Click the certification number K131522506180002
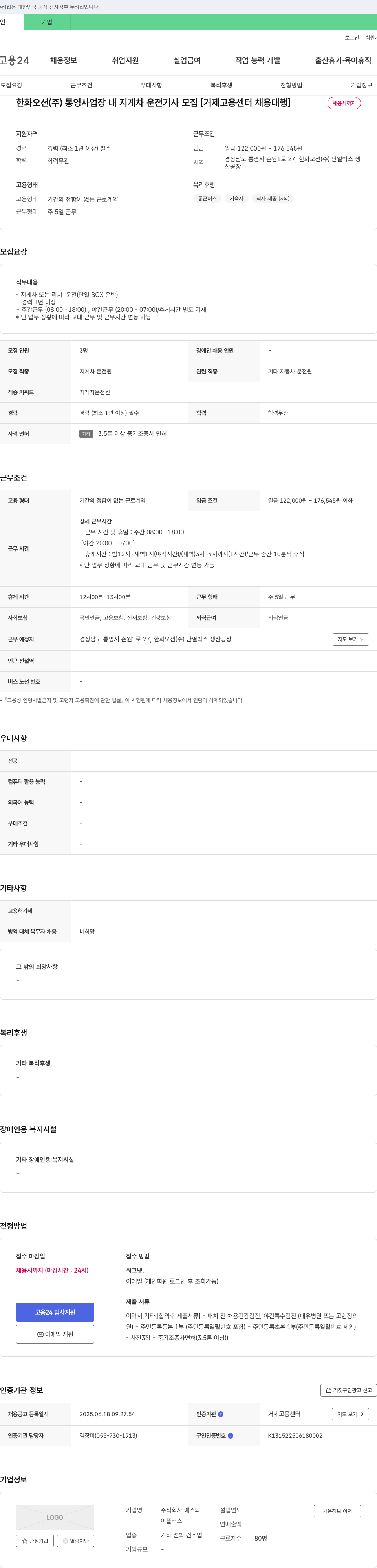Viewport: 377px width, 1568px height. click(295, 1435)
